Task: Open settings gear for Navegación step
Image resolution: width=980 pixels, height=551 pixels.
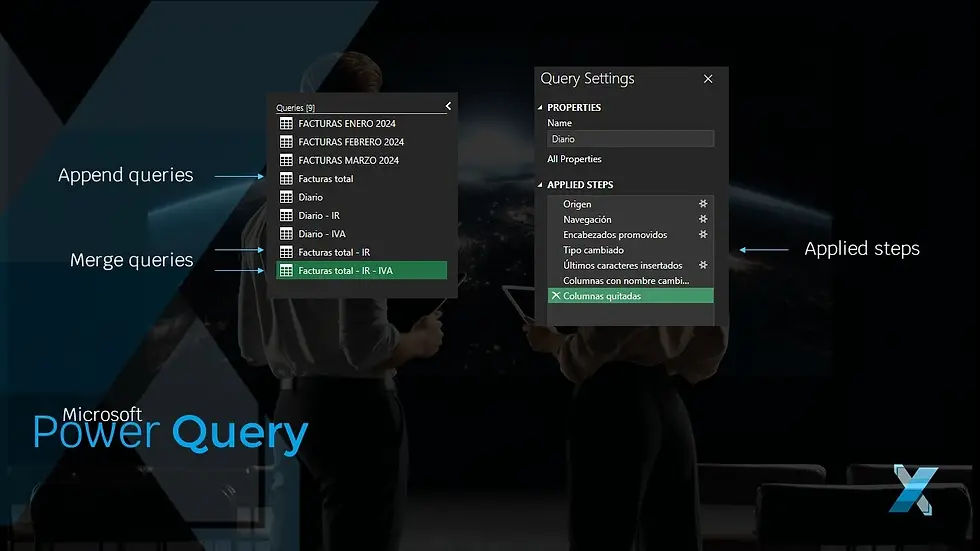Action: coord(703,219)
